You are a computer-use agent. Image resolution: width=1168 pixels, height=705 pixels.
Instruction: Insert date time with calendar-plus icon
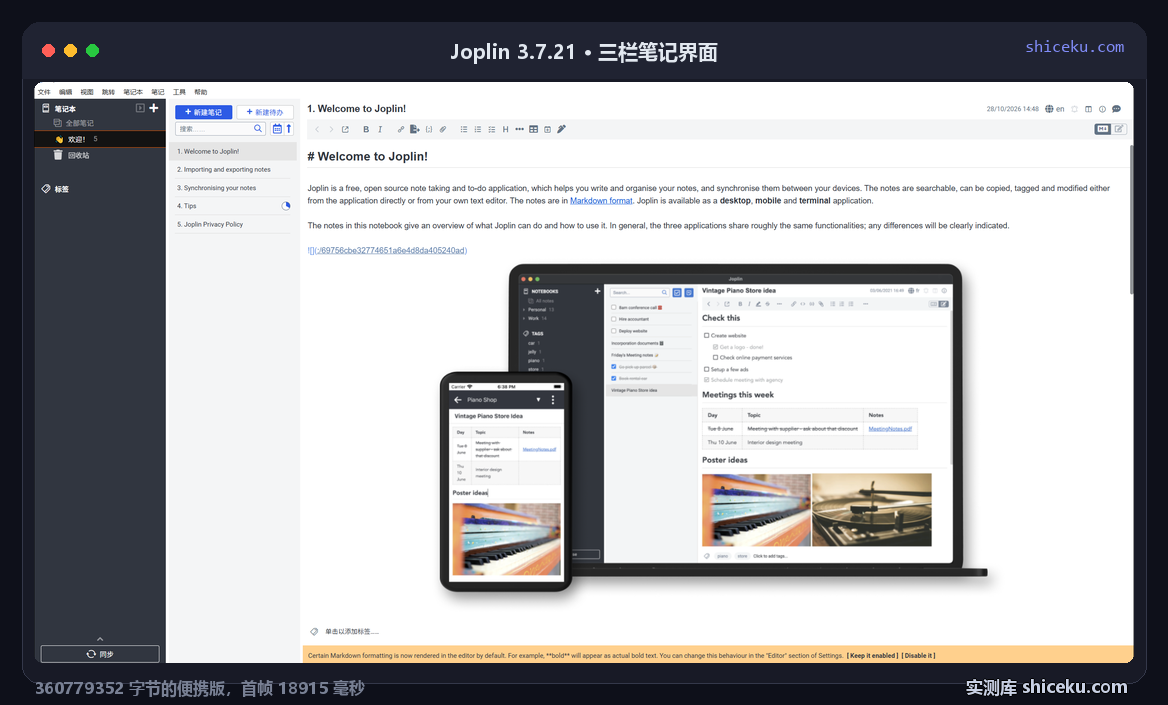click(548, 130)
